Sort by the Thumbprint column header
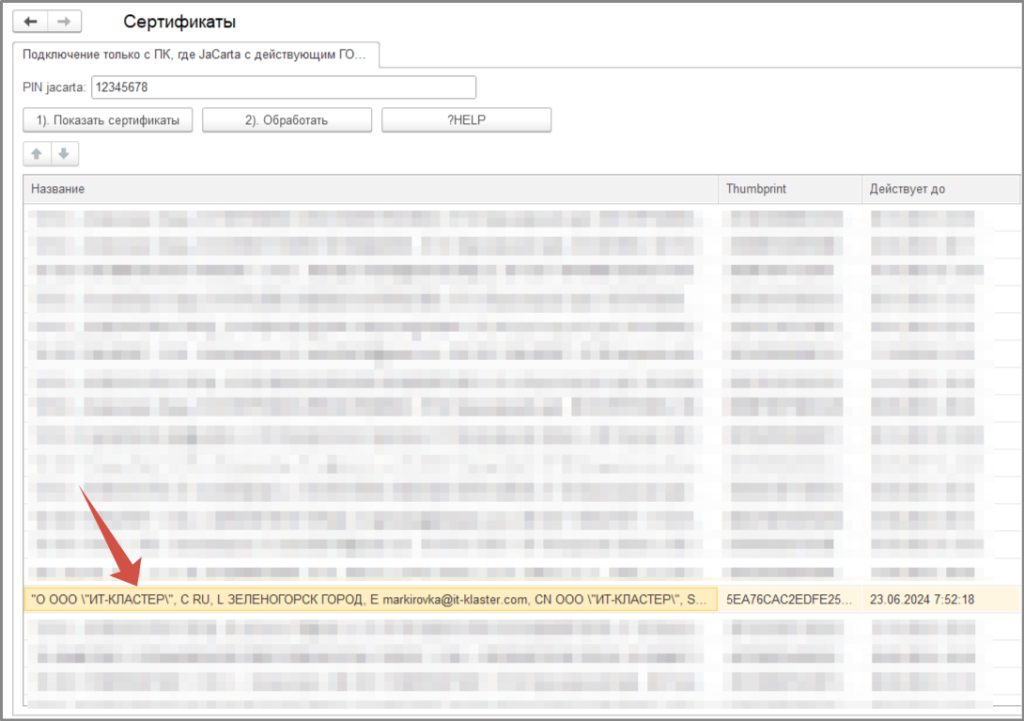 point(790,189)
